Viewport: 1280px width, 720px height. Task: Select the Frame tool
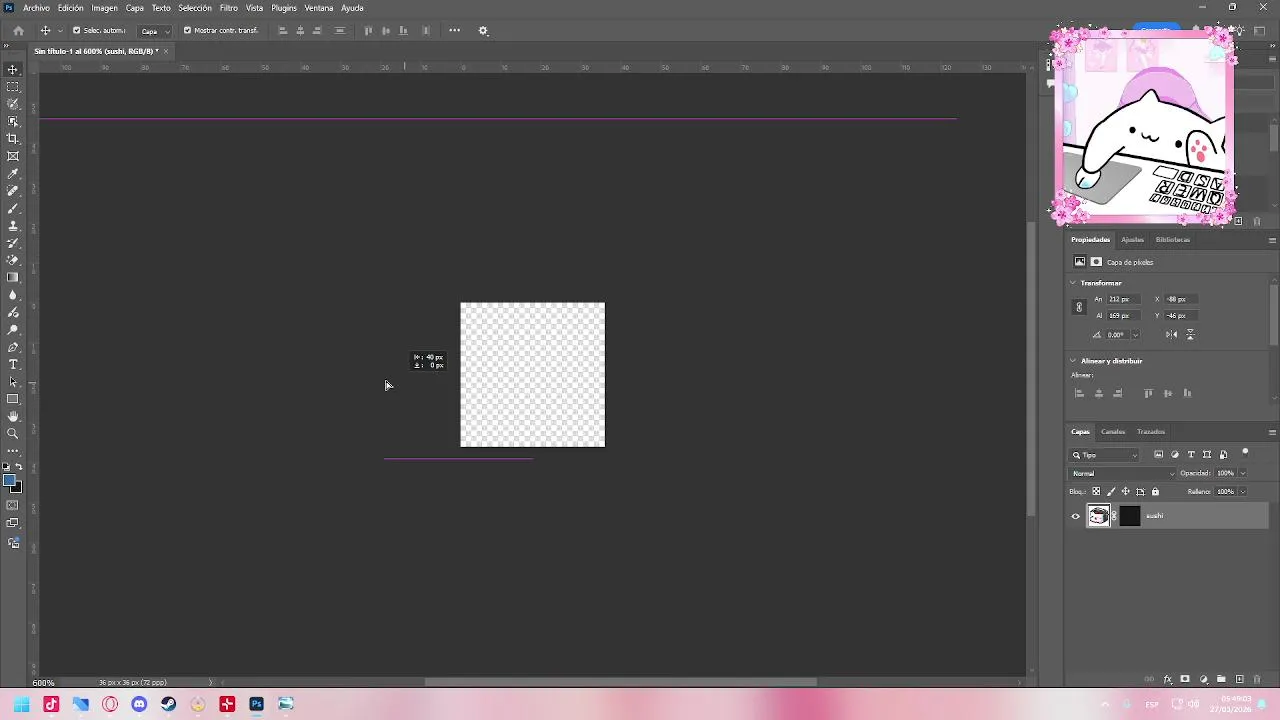coord(13,156)
